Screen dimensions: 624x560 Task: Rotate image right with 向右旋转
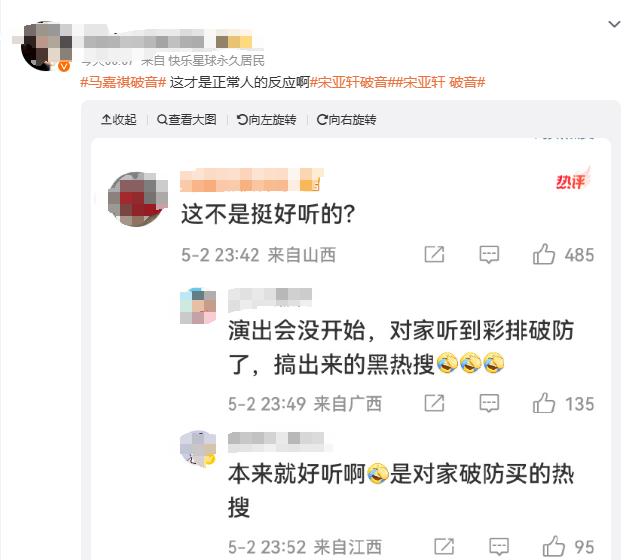(346, 119)
